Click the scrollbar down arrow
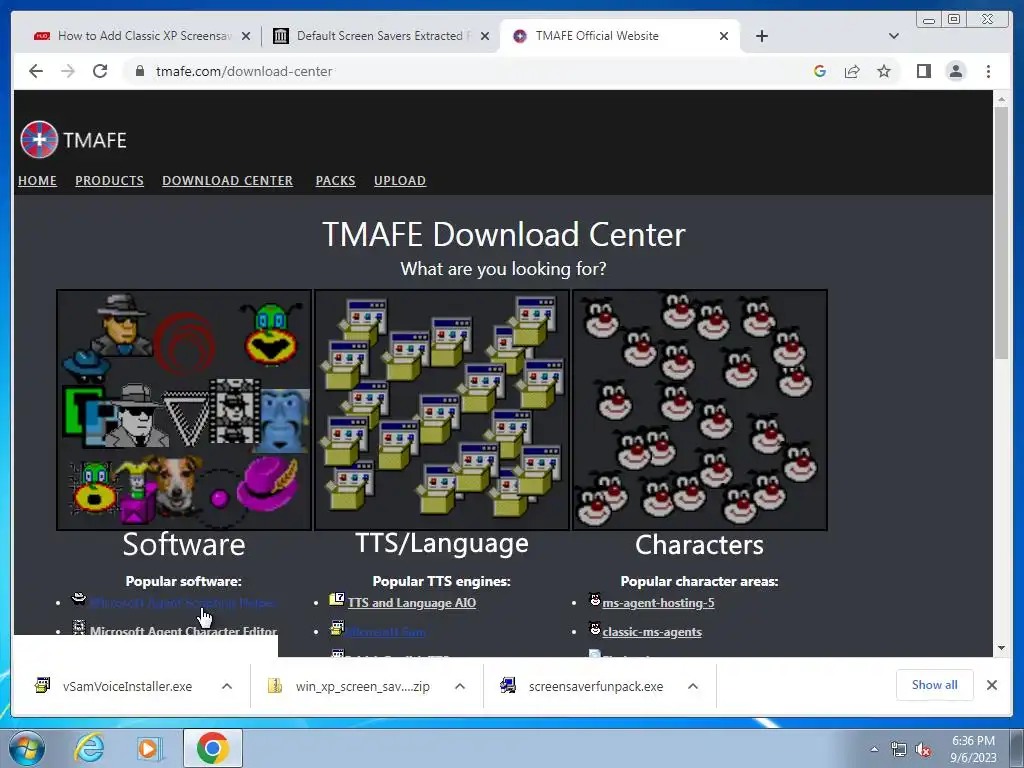This screenshot has width=1024, height=768. 1001,648
